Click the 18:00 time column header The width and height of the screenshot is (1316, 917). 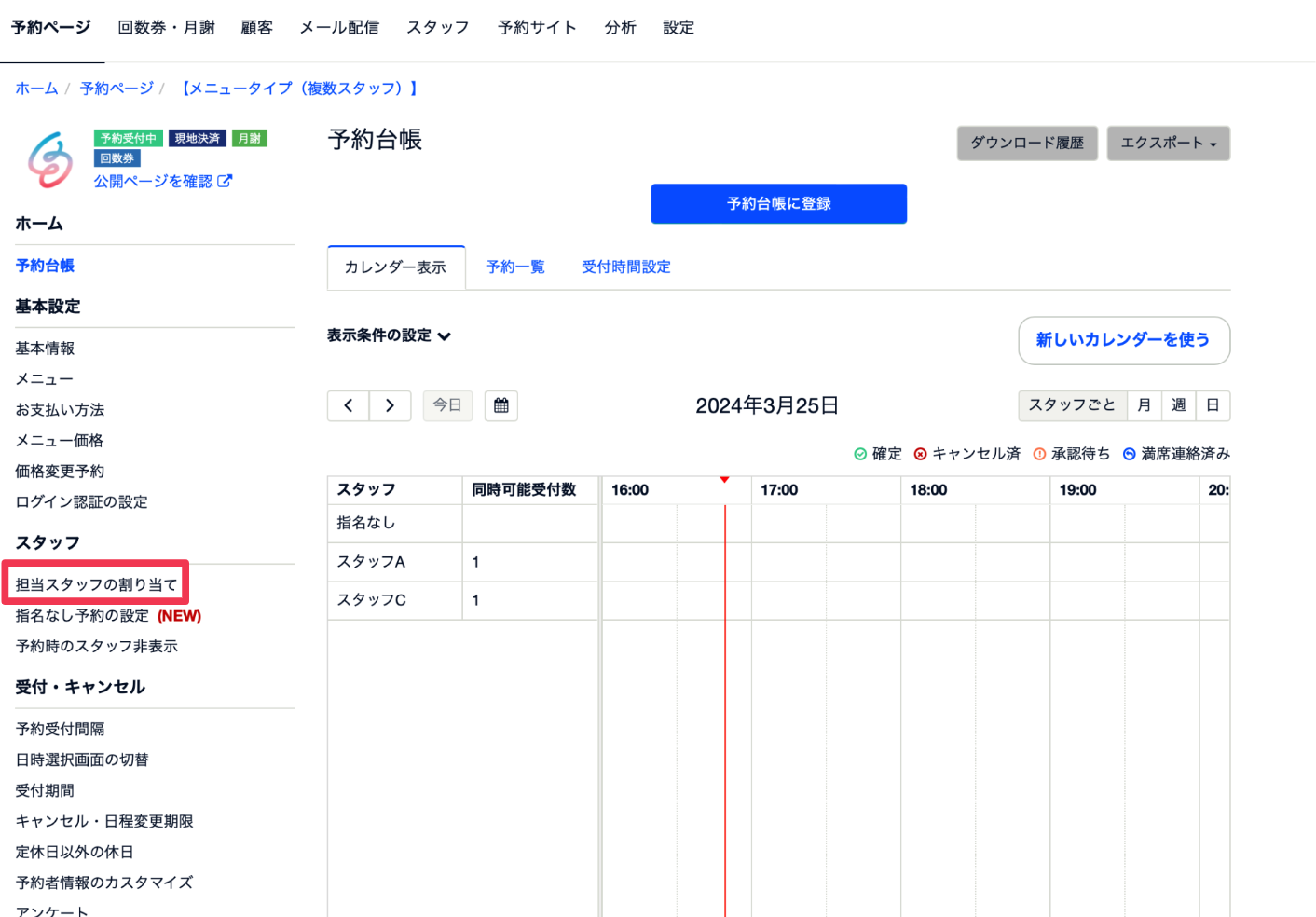[928, 490]
